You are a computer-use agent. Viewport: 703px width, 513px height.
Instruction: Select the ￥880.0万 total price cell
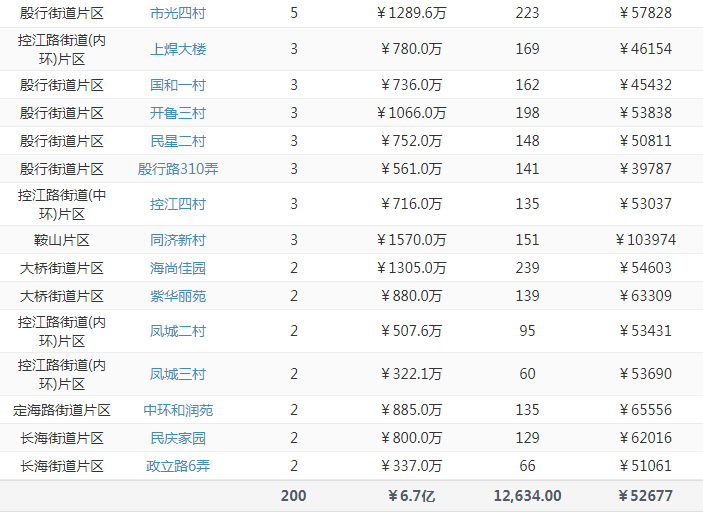point(411,296)
